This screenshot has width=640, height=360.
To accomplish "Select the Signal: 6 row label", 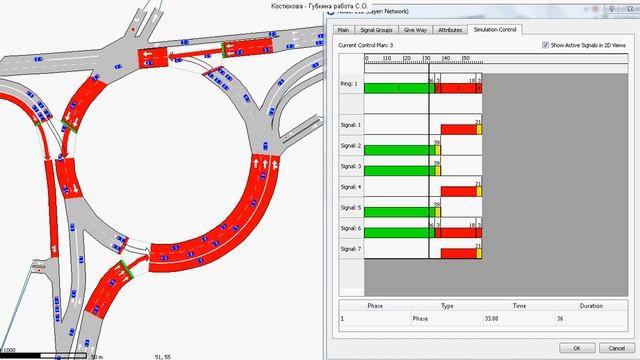I will (351, 228).
